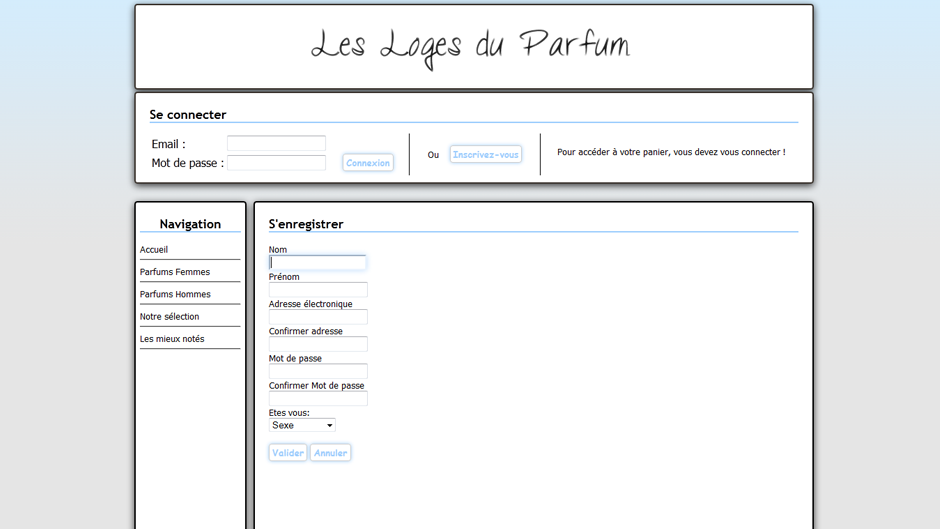
Task: Click the Connexion button
Action: [x=368, y=163]
